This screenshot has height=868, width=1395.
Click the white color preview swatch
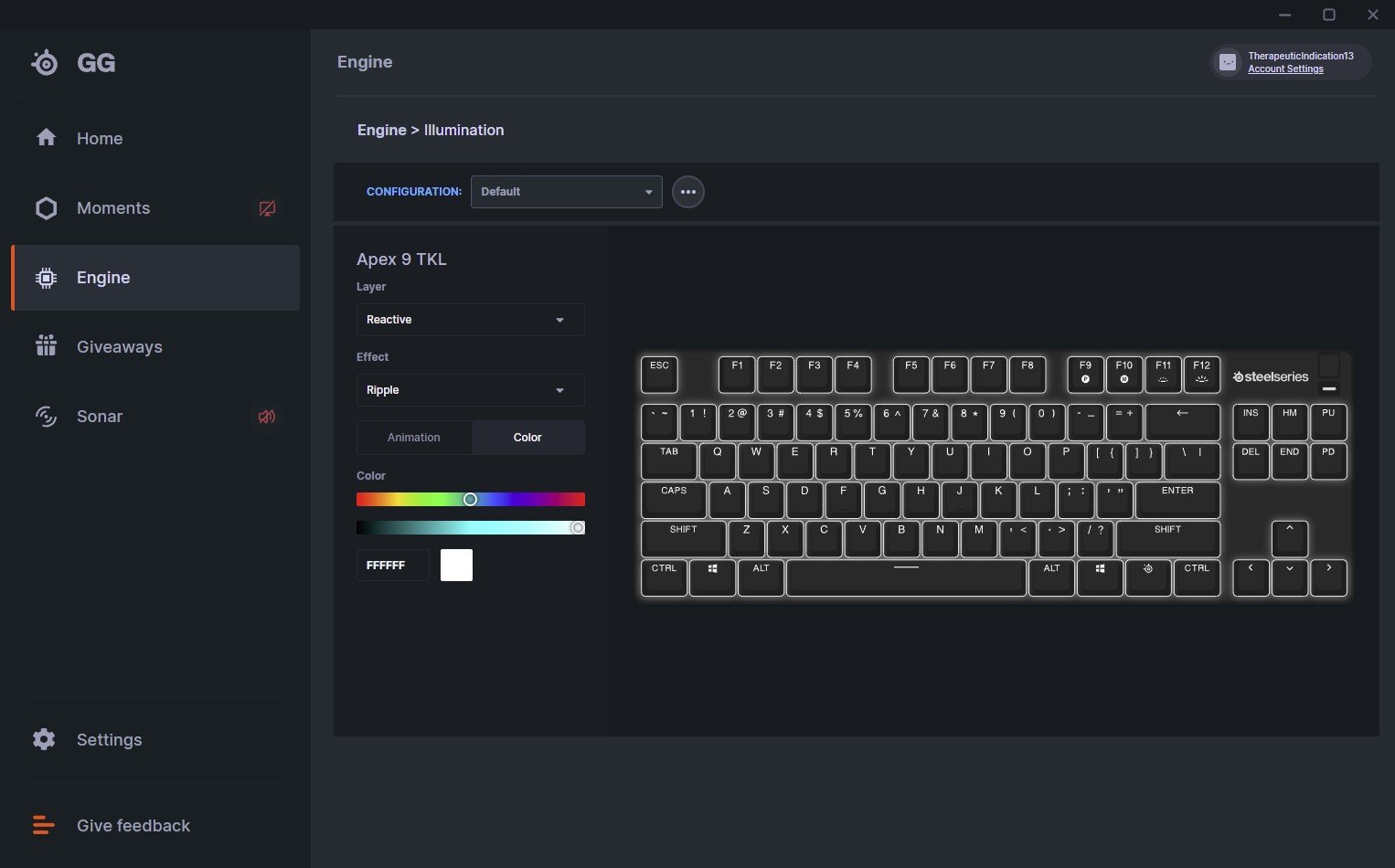(x=456, y=566)
